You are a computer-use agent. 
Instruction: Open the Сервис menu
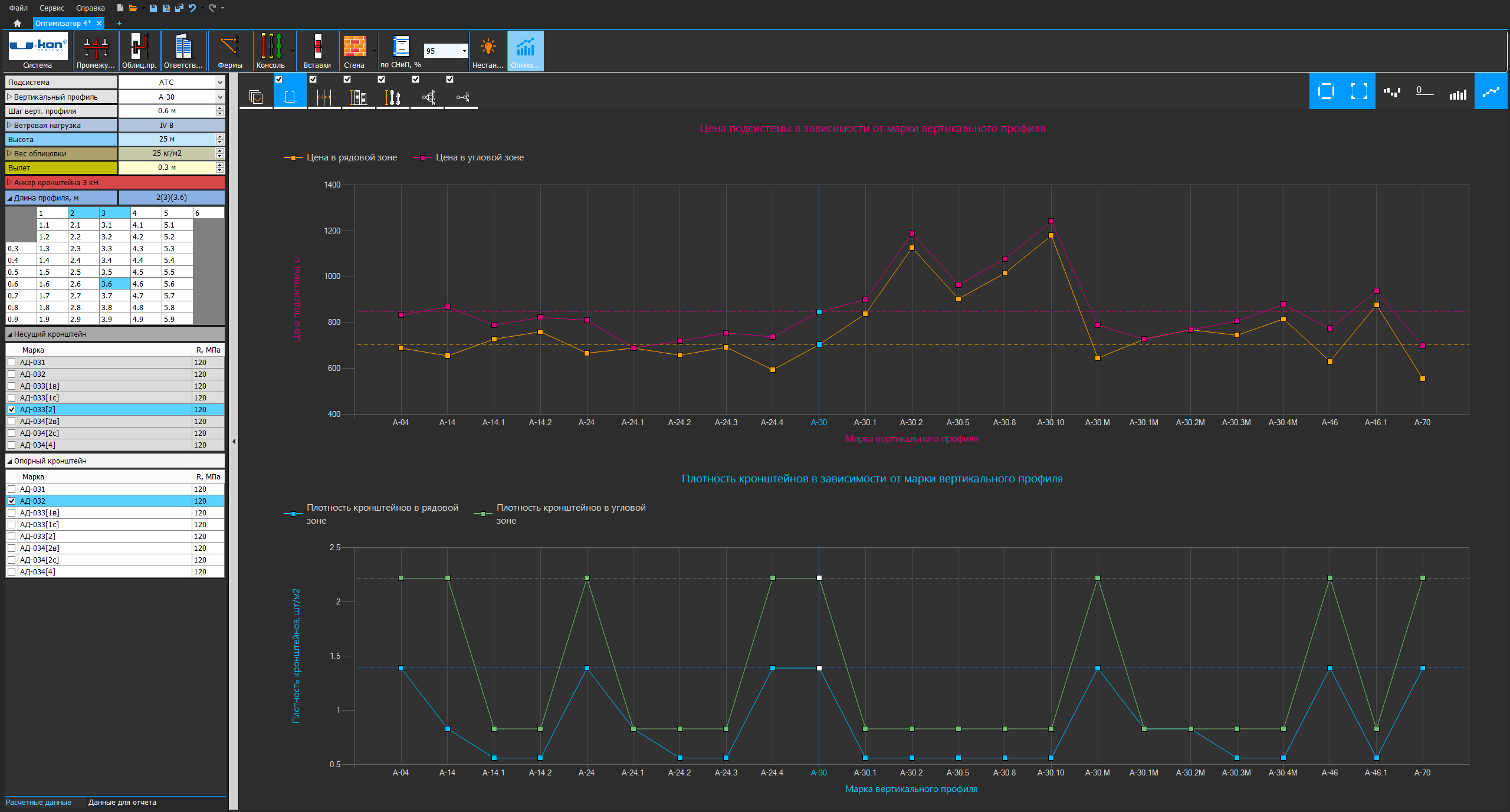pos(52,8)
